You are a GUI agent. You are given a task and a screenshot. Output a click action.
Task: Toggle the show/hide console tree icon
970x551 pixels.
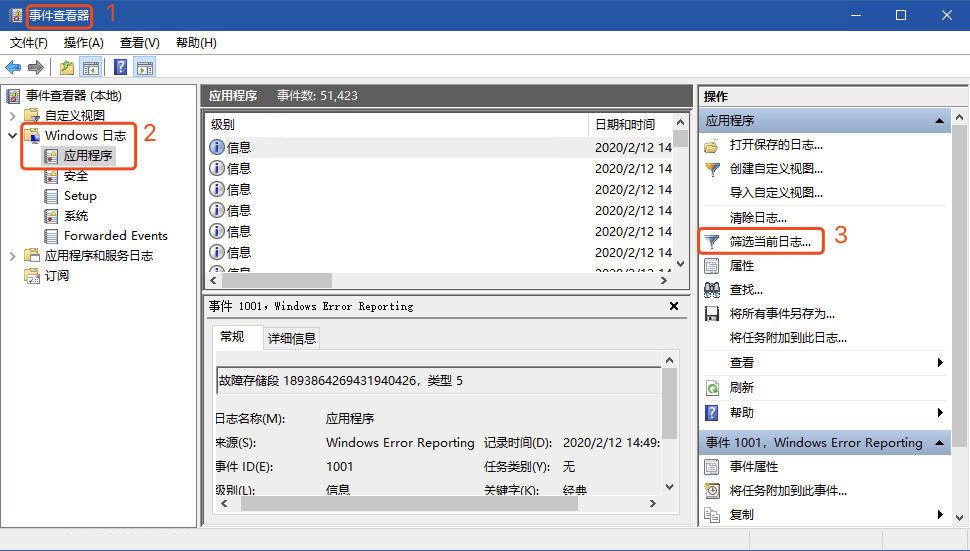pyautogui.click(x=91, y=67)
